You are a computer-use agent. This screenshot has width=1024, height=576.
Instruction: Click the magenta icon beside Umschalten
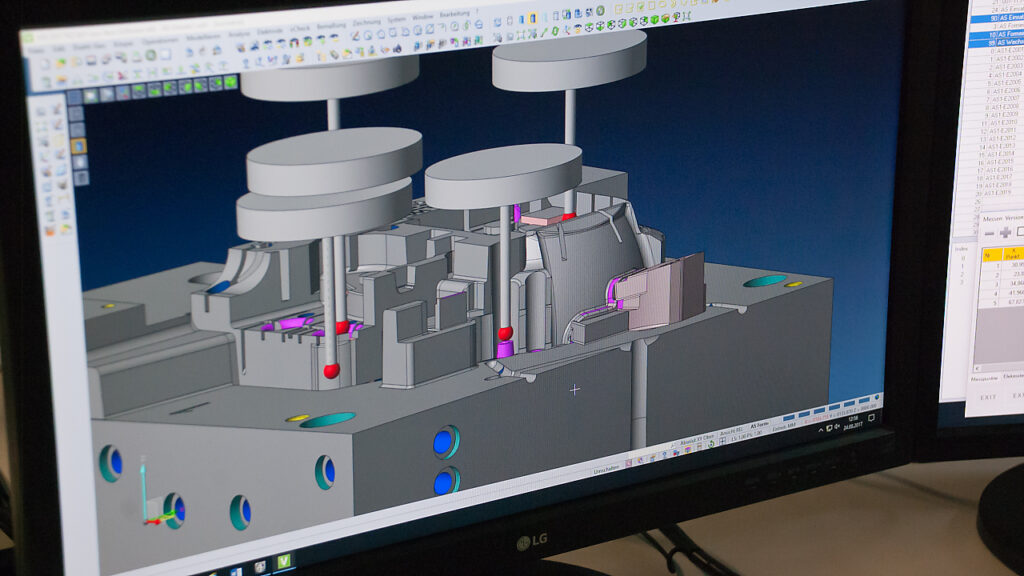tap(629, 463)
